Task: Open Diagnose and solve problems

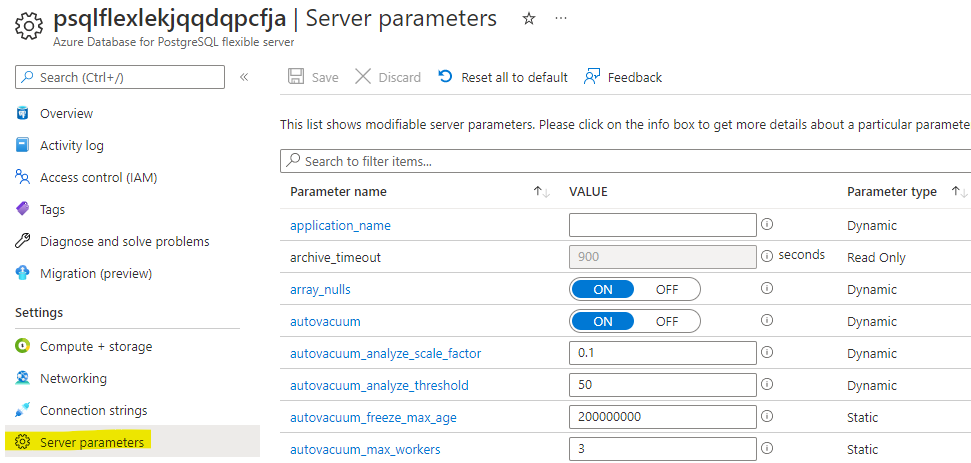Action: pos(124,241)
